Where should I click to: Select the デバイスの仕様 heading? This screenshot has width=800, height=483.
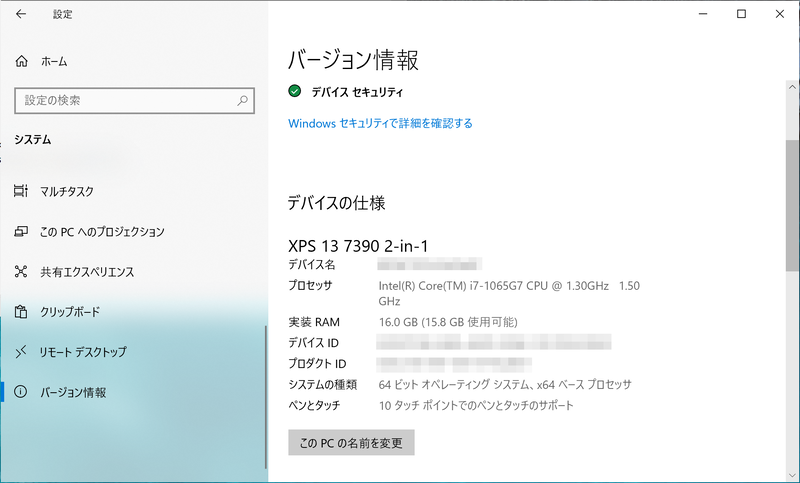click(x=336, y=203)
